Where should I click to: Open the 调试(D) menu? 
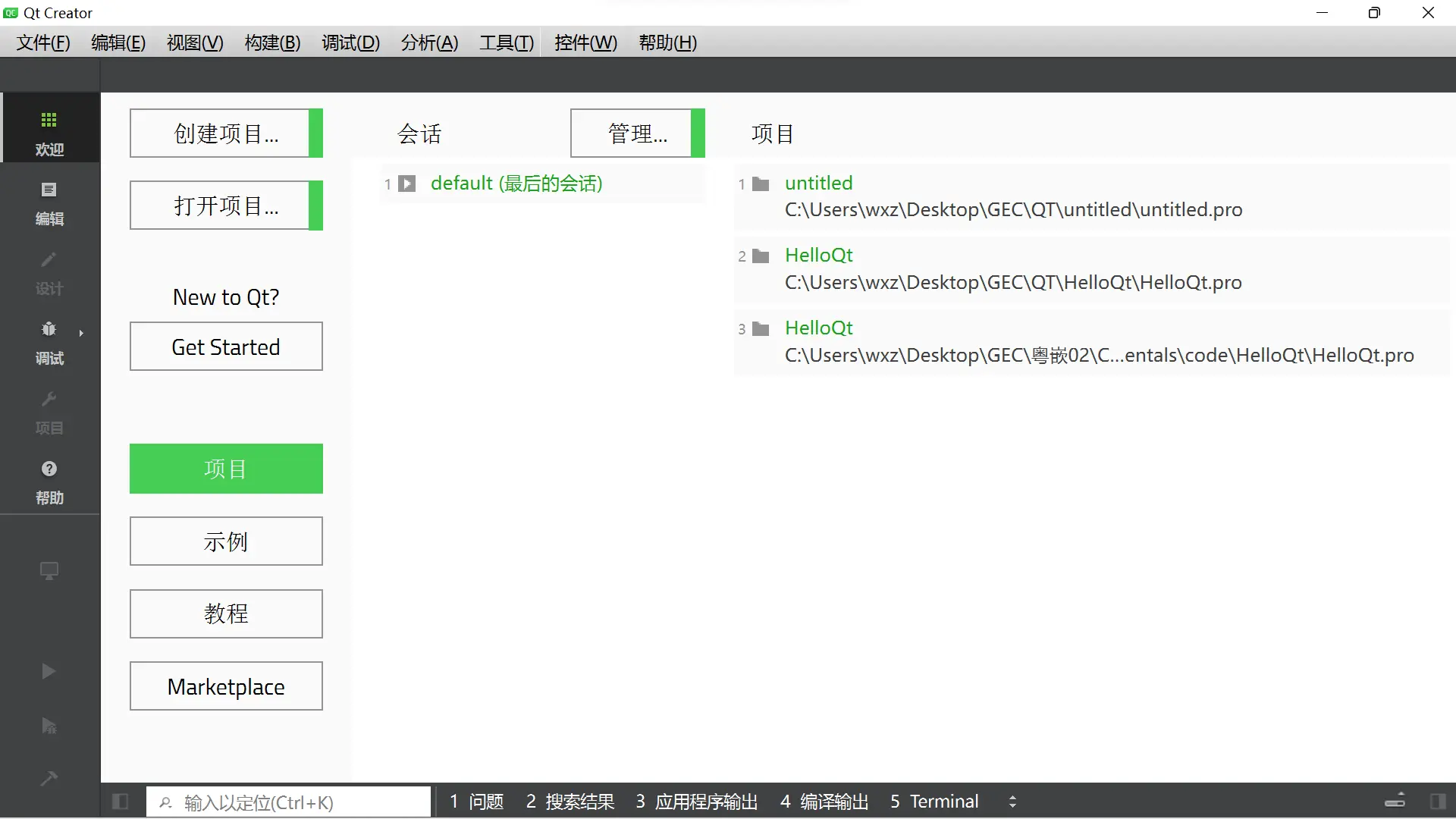[351, 42]
